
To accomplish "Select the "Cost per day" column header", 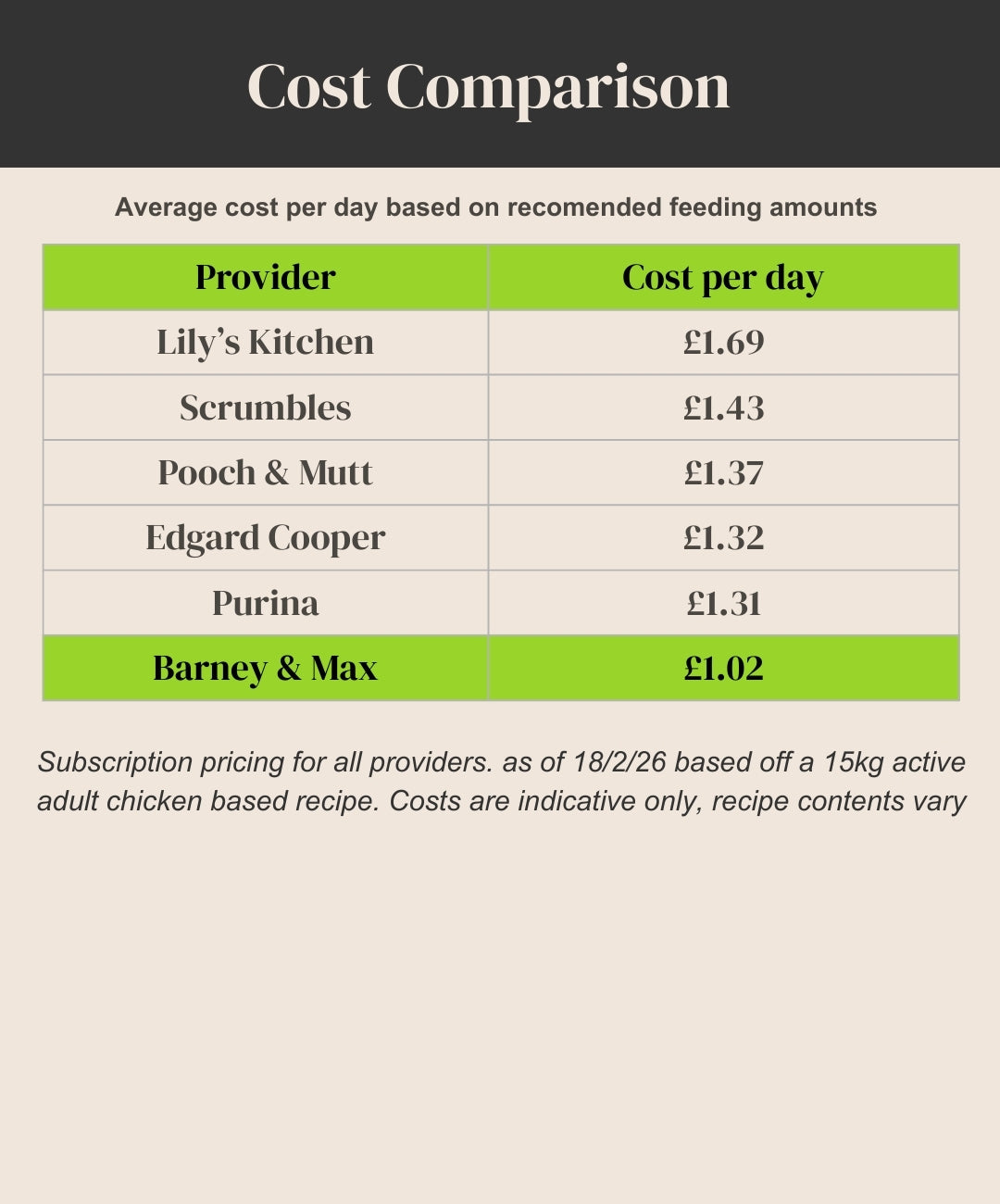I will pyautogui.click(x=722, y=277).
